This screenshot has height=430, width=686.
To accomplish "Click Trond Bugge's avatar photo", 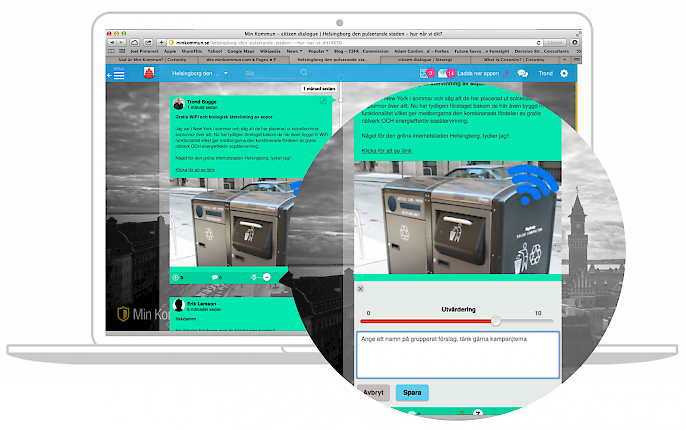I will (178, 104).
